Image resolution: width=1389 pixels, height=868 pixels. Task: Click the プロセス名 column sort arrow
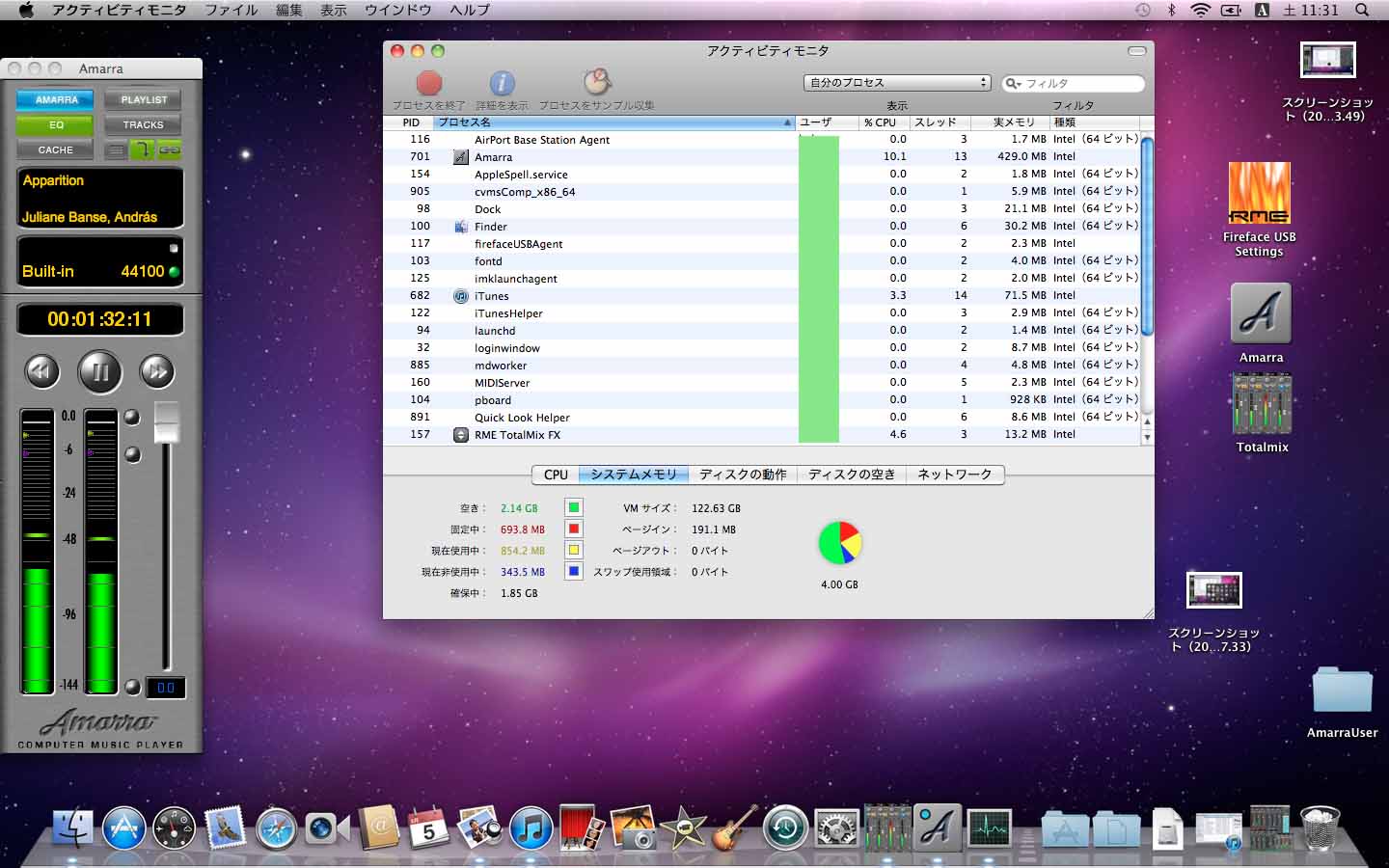(x=787, y=122)
